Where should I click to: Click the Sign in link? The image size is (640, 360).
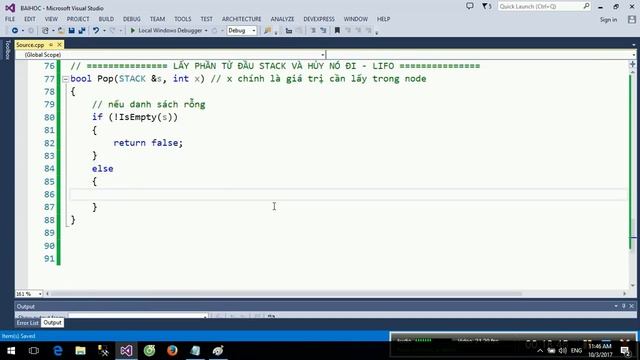click(x=608, y=20)
